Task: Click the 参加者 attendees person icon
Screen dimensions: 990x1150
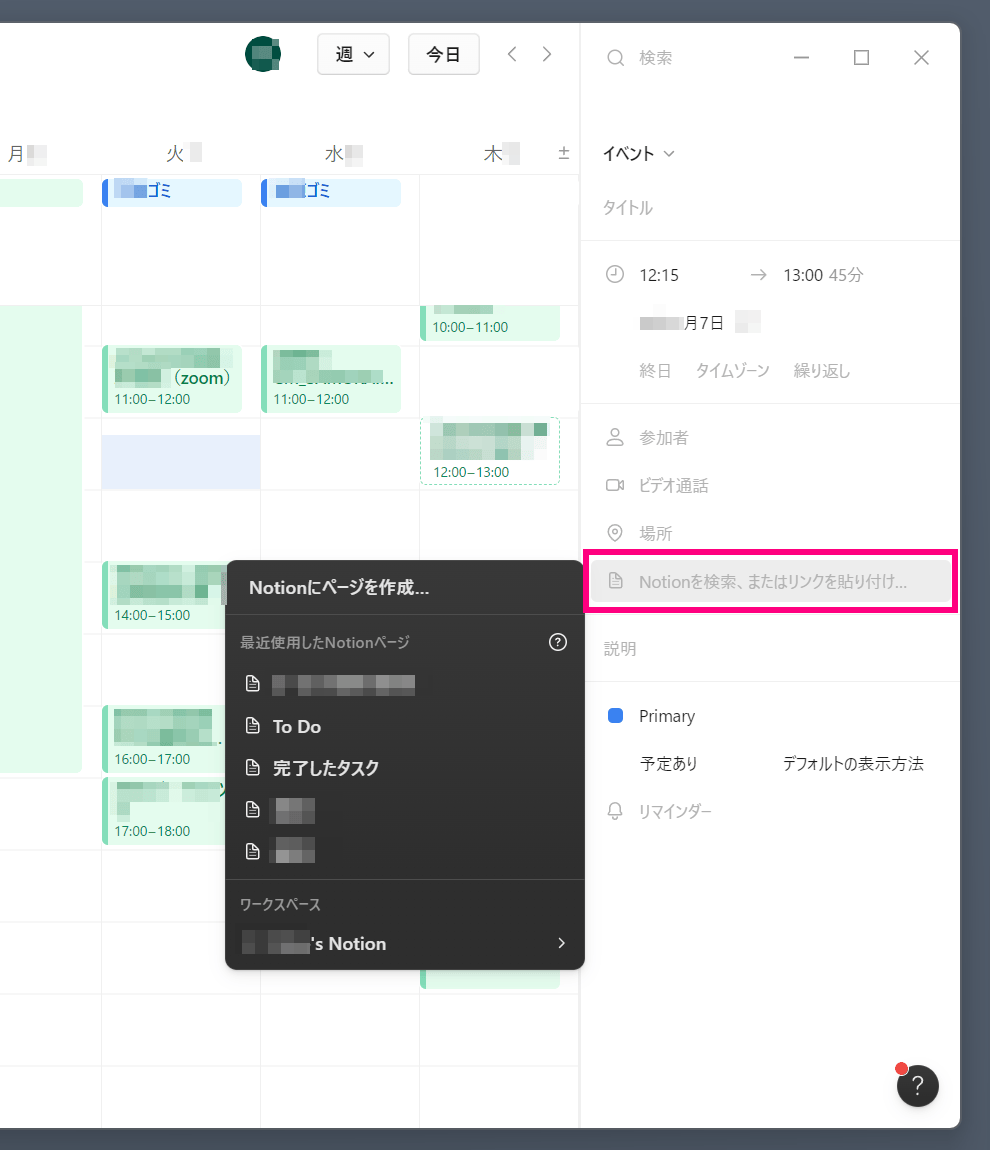Action: (616, 437)
